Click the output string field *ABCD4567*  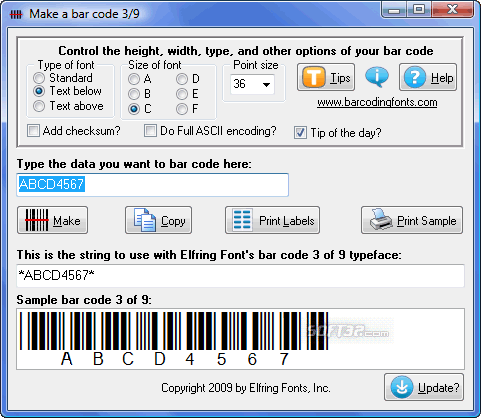point(240,276)
